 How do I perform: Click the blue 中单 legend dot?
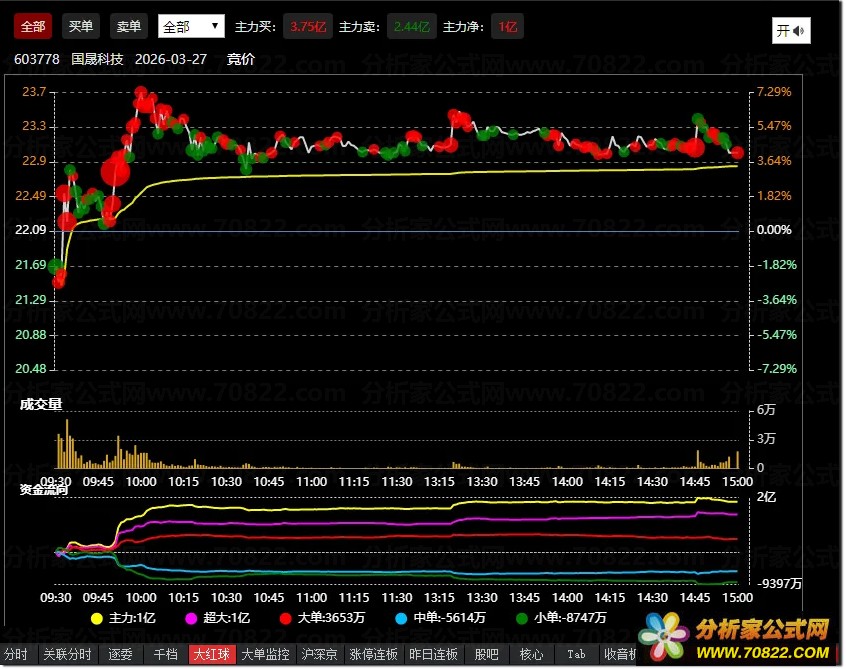coord(403,618)
